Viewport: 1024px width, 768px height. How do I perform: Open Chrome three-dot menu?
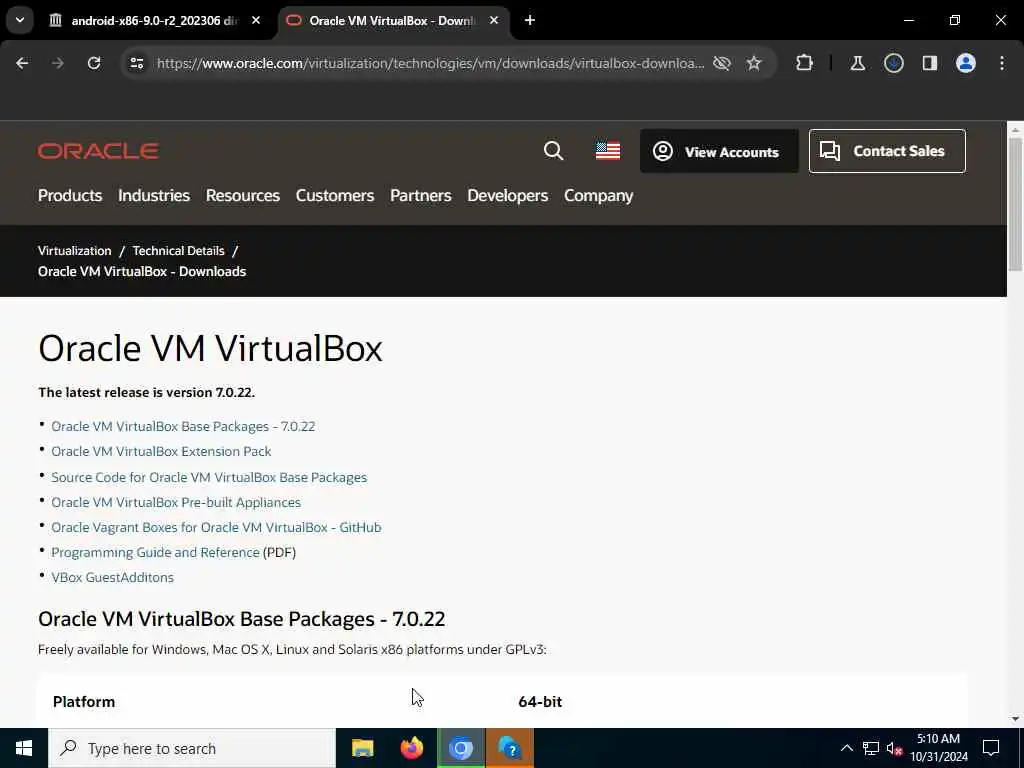(x=1002, y=63)
